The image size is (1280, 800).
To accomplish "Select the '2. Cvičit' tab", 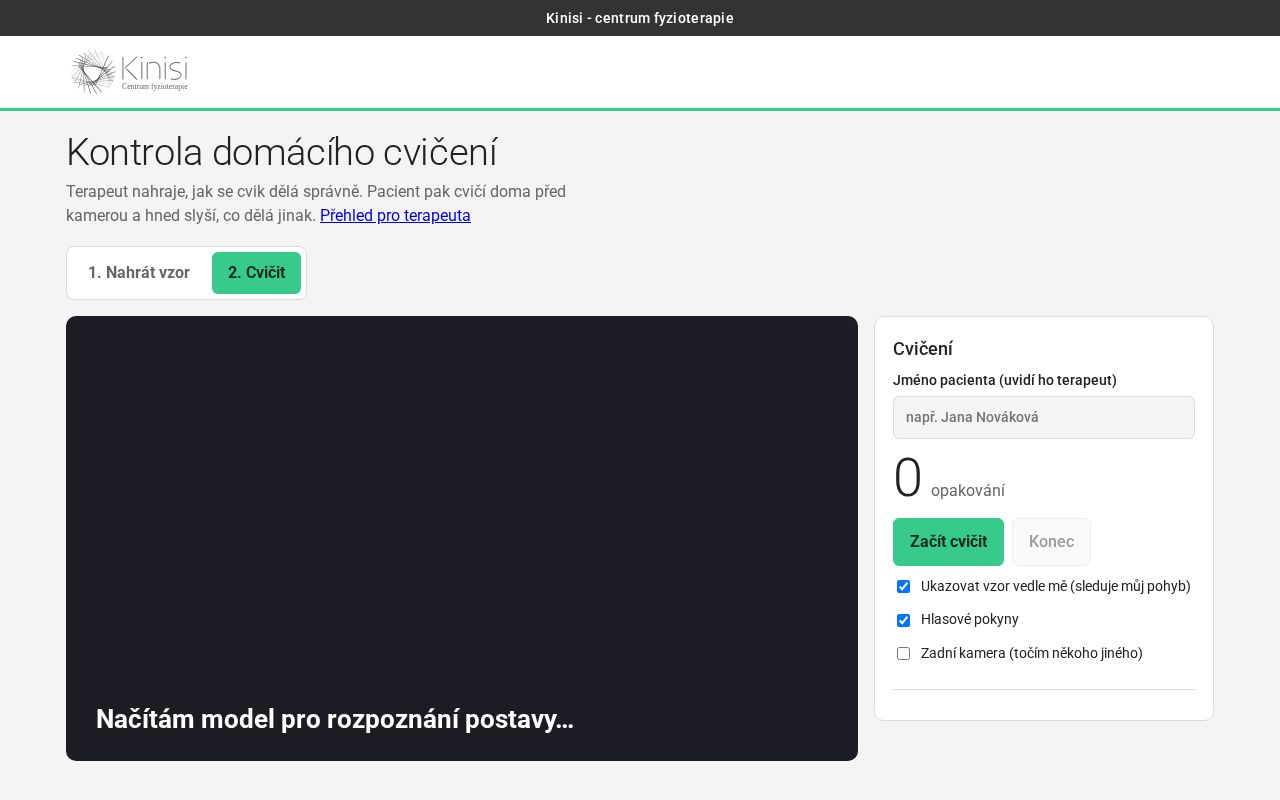I will [x=256, y=273].
